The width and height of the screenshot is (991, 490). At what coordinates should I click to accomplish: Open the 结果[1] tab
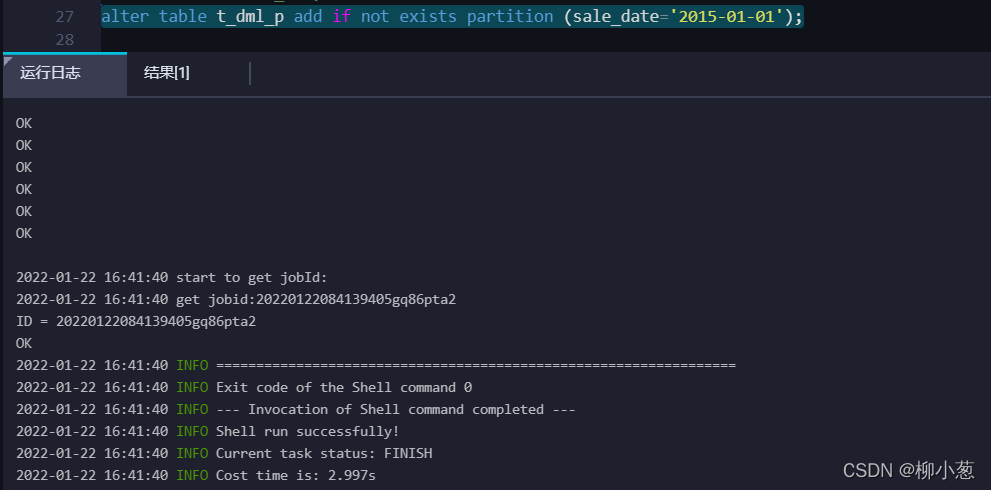[x=167, y=73]
